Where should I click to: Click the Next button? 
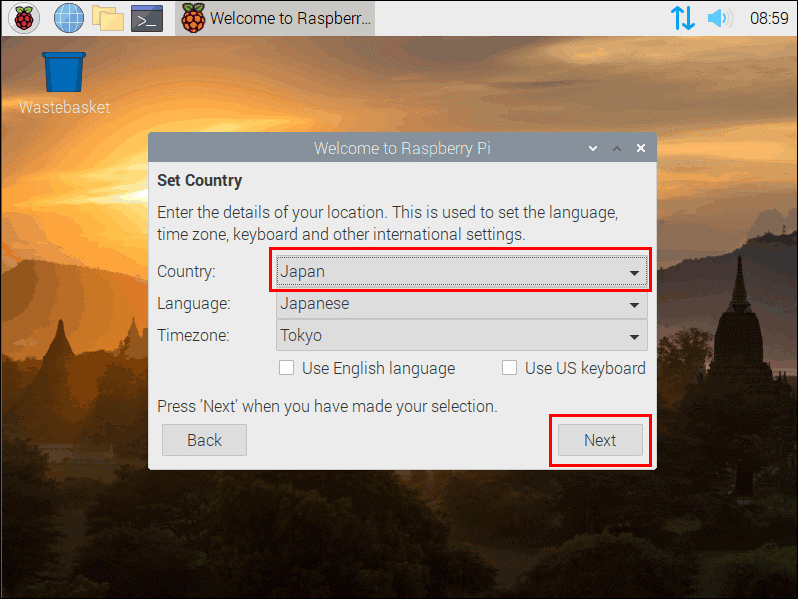(x=600, y=440)
